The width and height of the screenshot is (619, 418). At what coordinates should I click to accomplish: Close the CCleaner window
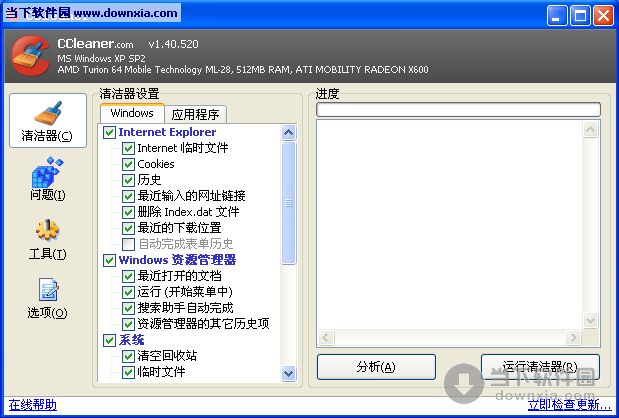click(x=604, y=16)
